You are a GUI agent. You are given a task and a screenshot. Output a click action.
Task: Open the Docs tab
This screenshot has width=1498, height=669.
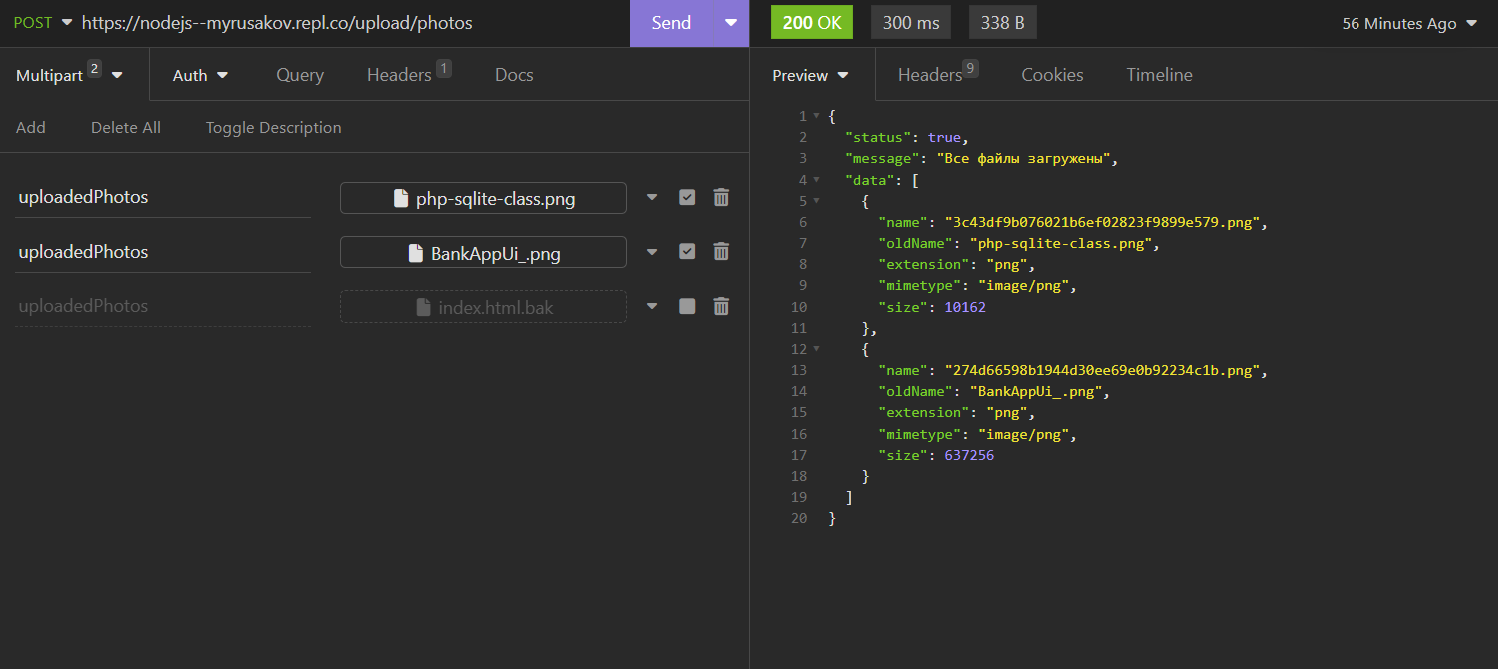[x=514, y=75]
